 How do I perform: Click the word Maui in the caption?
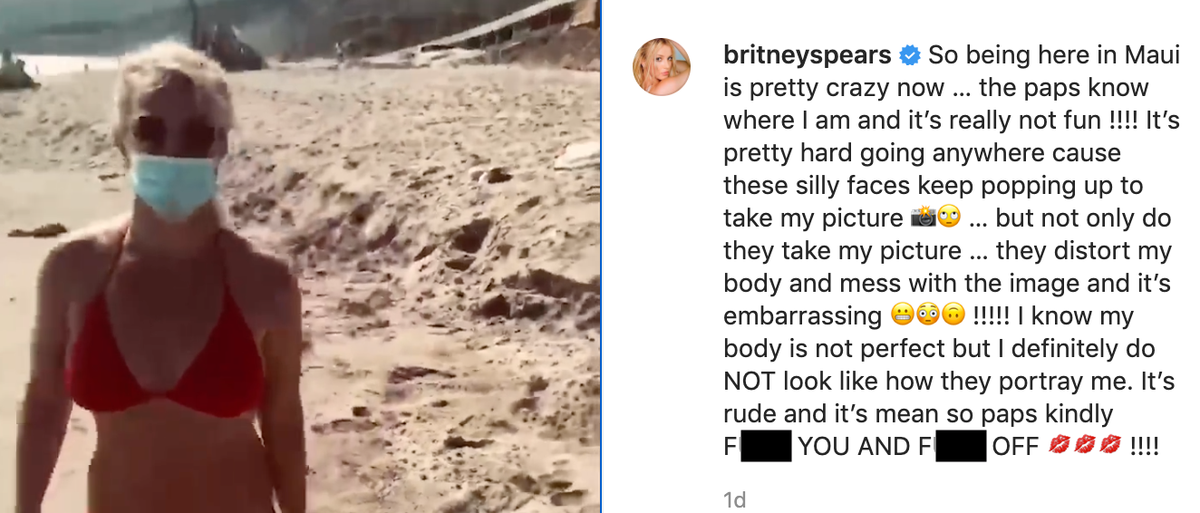(1121, 56)
